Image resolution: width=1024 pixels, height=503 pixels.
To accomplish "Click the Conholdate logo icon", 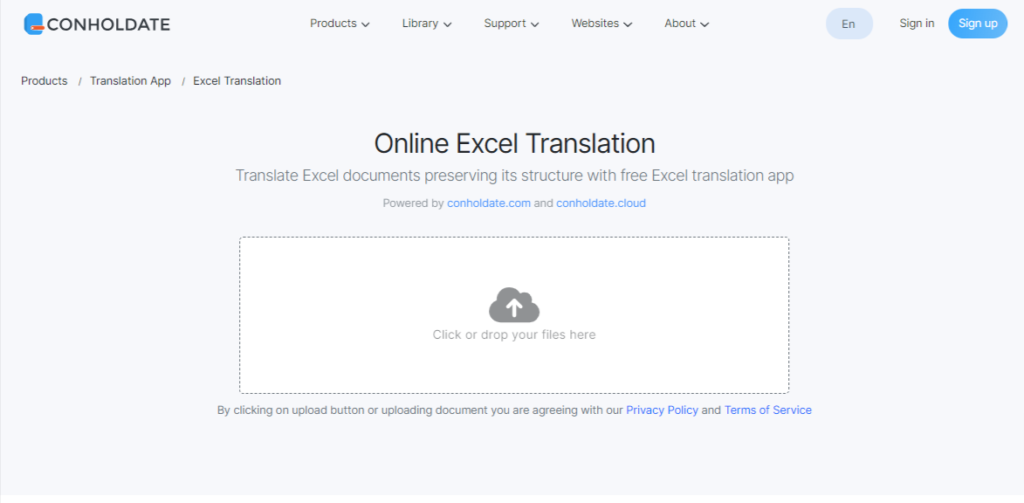I will [34, 24].
